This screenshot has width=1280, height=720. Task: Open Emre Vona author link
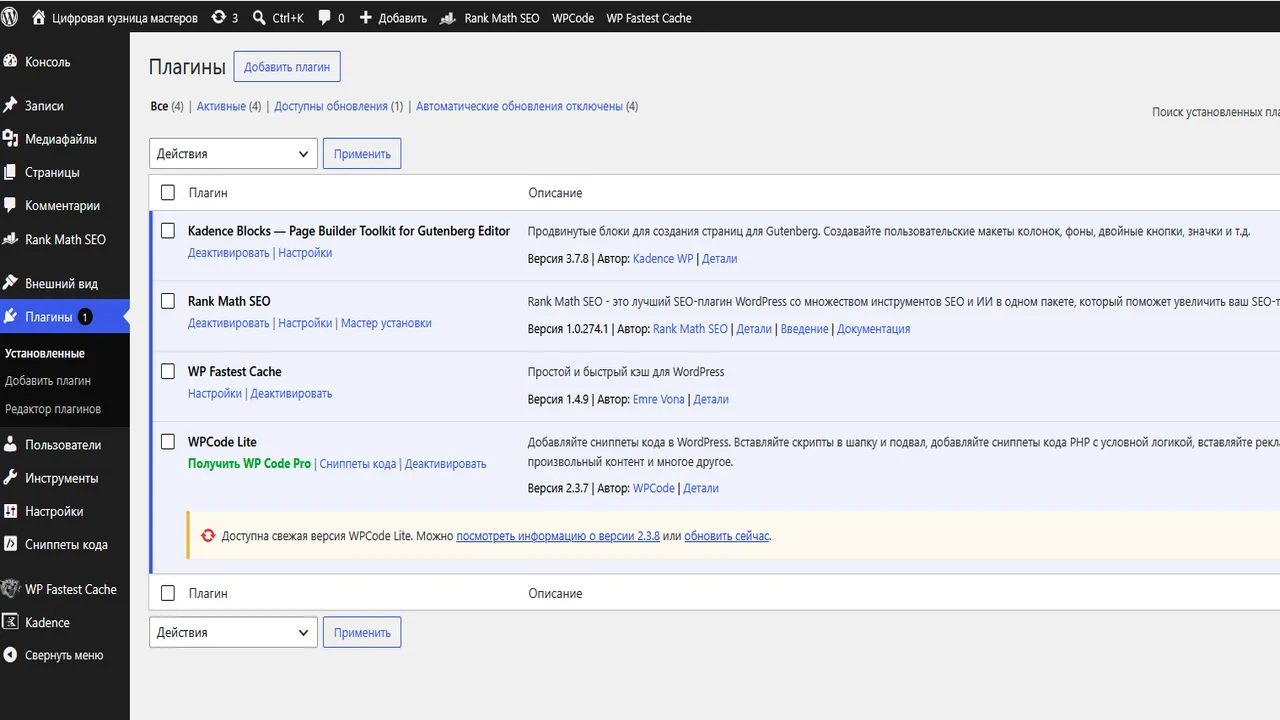659,399
